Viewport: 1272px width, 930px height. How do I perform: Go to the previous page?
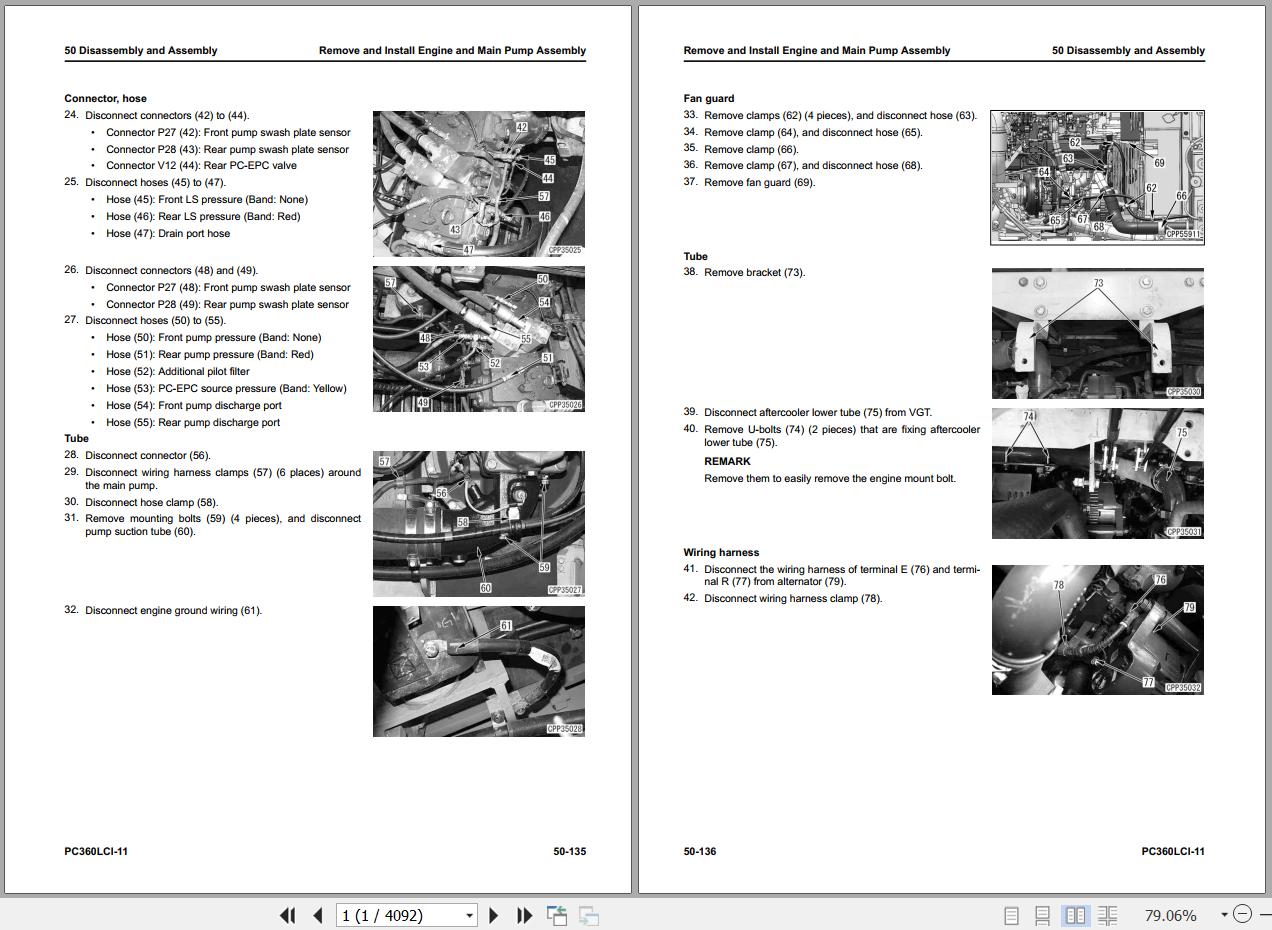(318, 915)
